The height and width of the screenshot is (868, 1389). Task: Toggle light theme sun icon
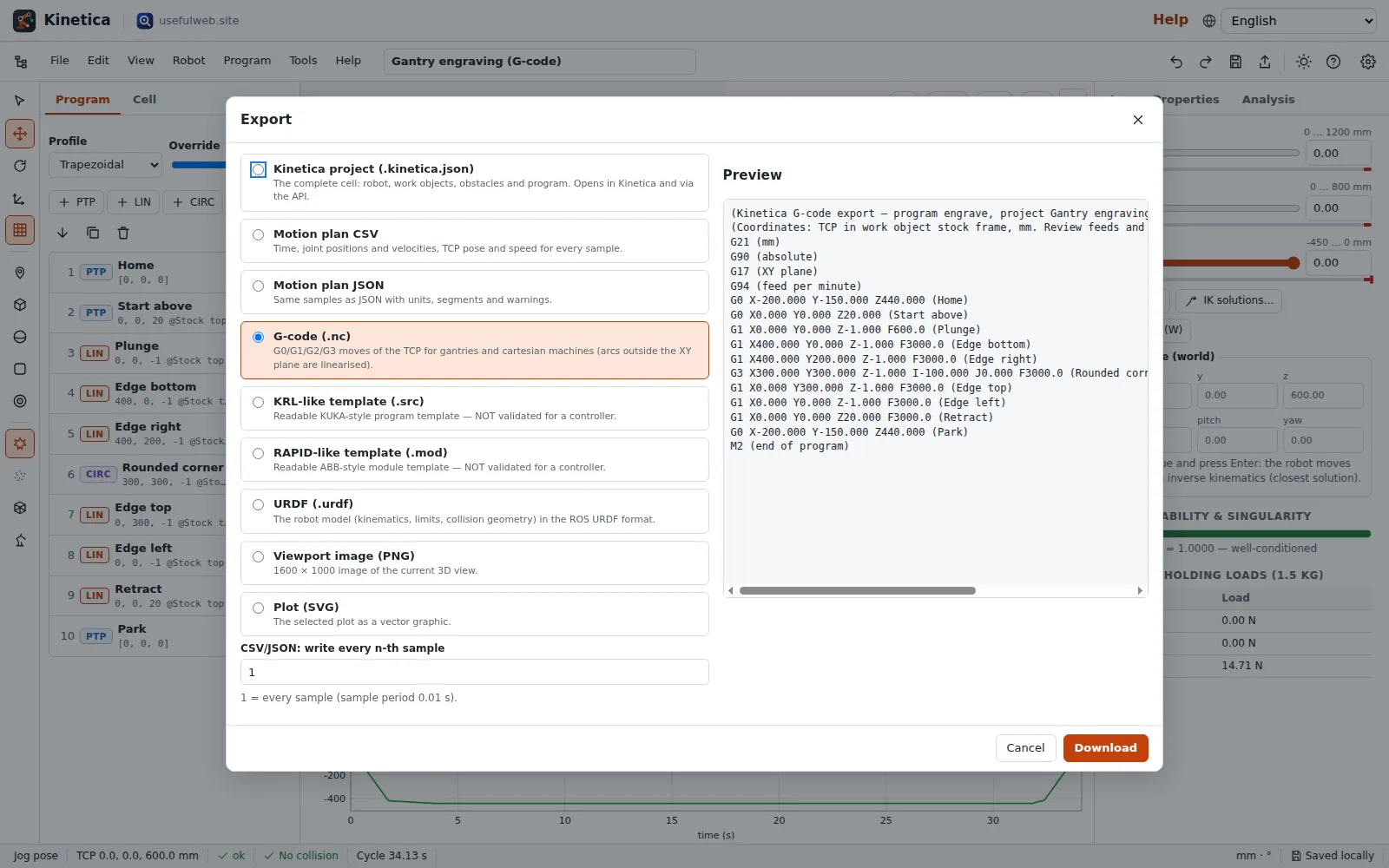[1304, 62]
